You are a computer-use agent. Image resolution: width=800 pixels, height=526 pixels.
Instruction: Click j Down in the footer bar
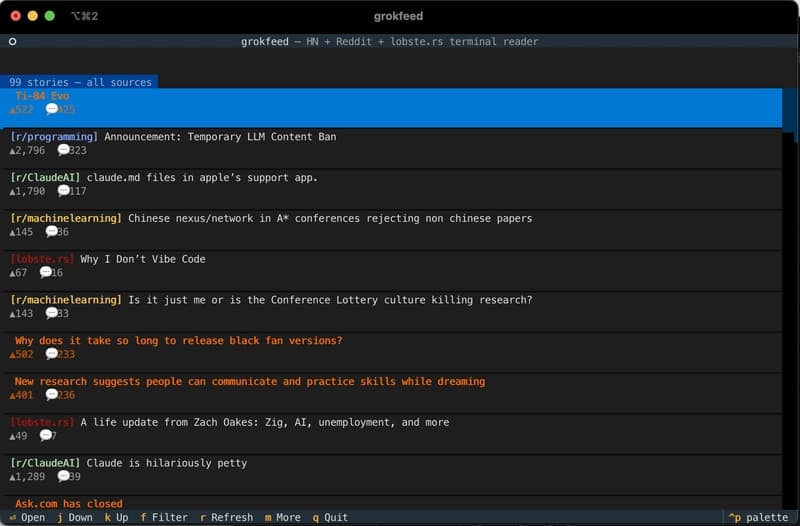(x=74, y=517)
